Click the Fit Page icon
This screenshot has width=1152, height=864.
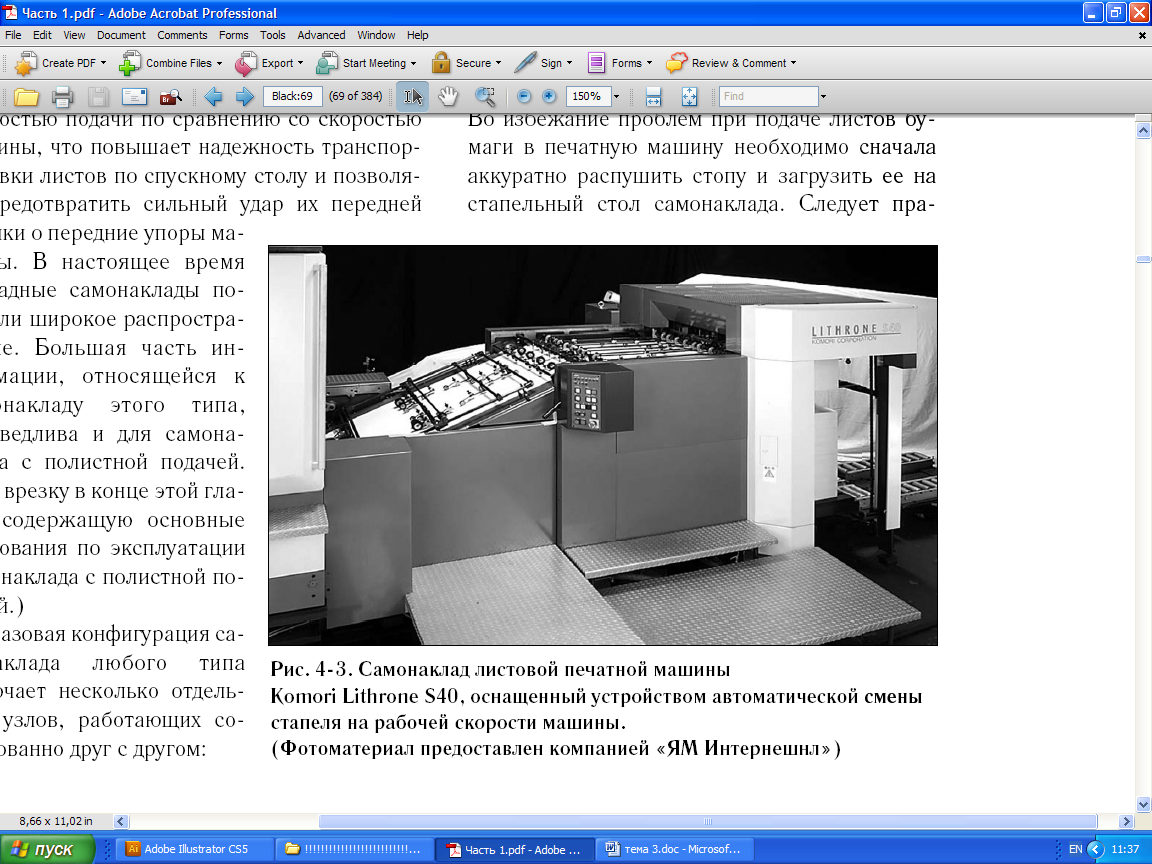689,96
